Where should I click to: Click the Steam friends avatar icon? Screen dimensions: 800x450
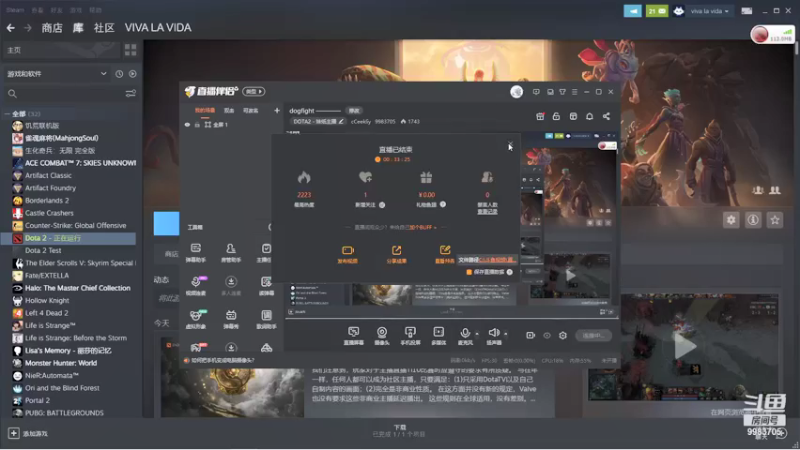pyautogui.click(x=678, y=11)
